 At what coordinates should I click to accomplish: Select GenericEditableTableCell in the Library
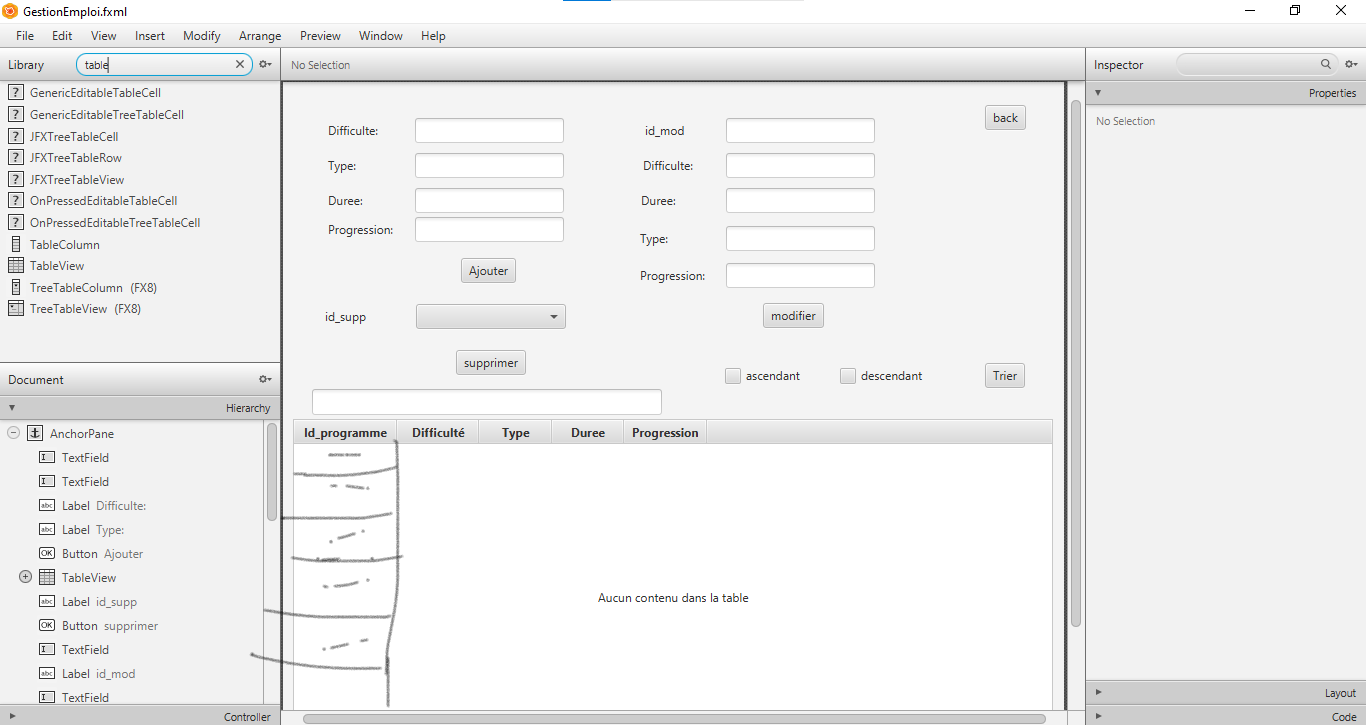[x=92, y=92]
